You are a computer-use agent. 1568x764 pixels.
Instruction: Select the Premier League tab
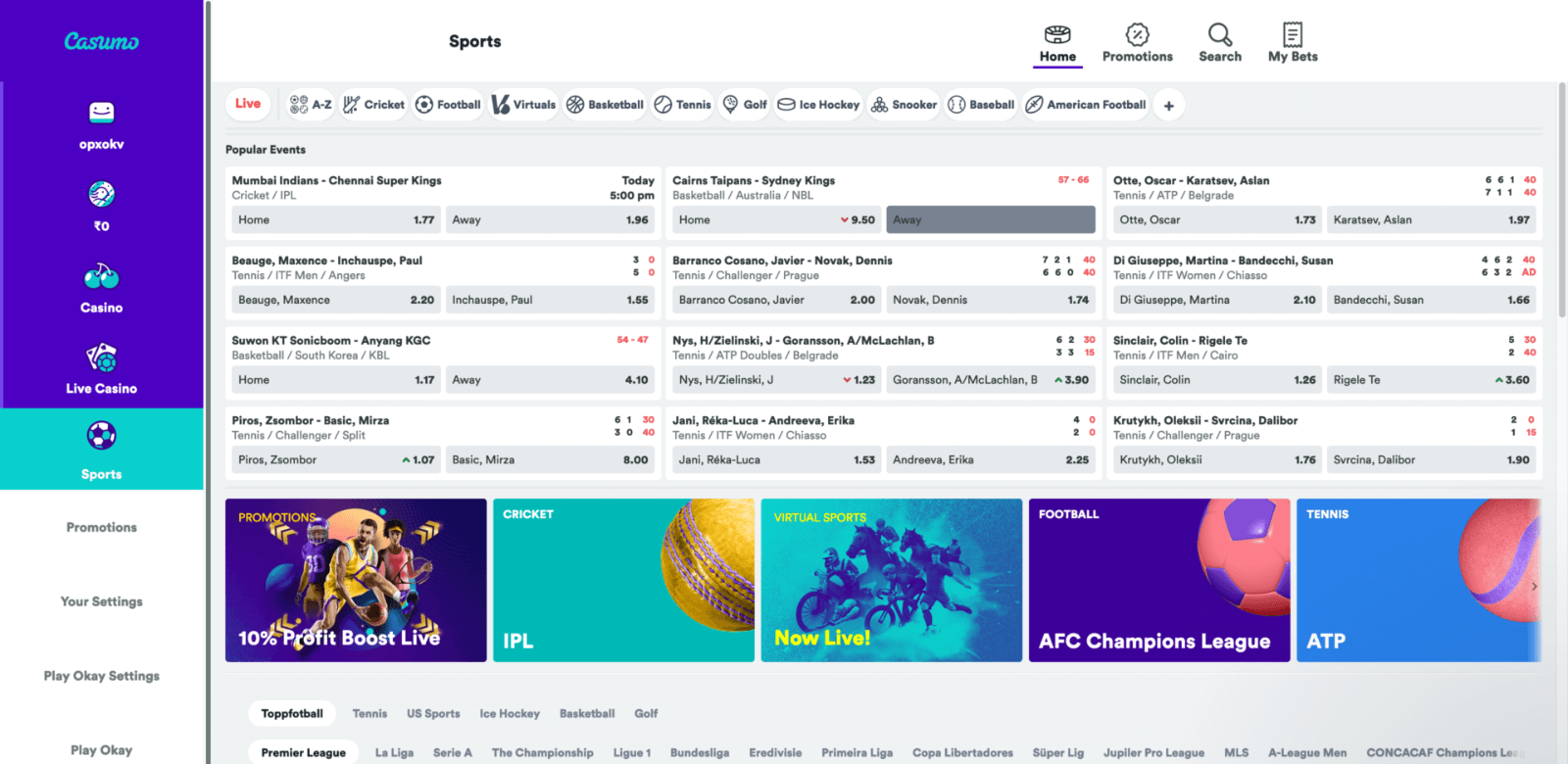click(x=303, y=752)
